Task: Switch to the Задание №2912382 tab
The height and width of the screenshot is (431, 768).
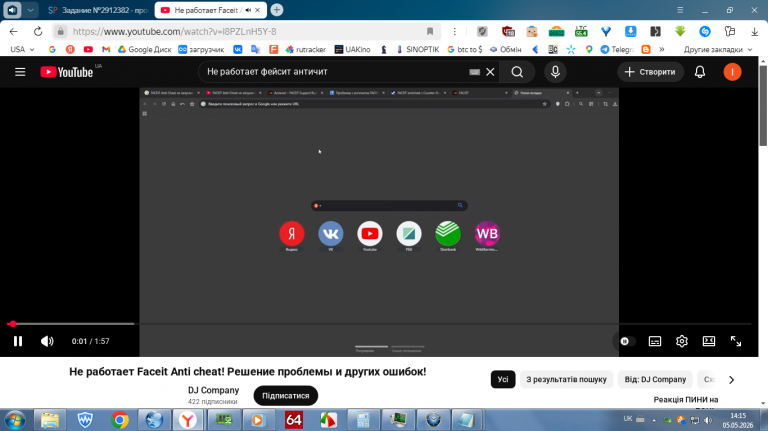Action: 98,10
